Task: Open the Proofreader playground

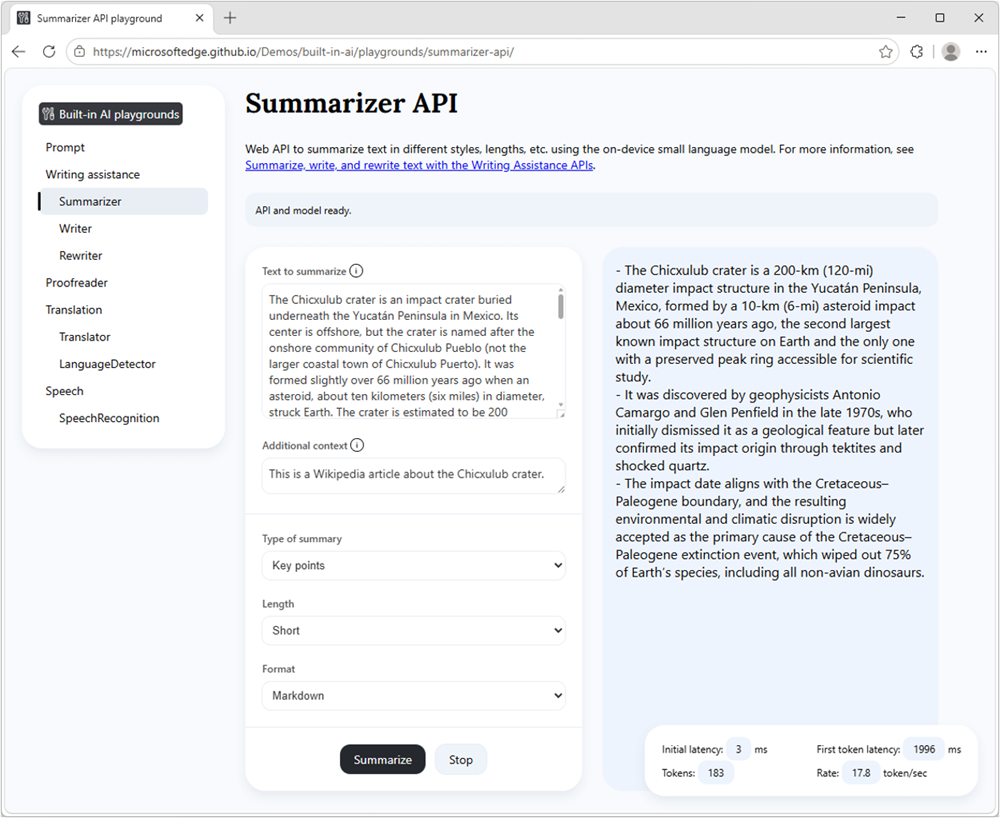Action: click(x=77, y=282)
